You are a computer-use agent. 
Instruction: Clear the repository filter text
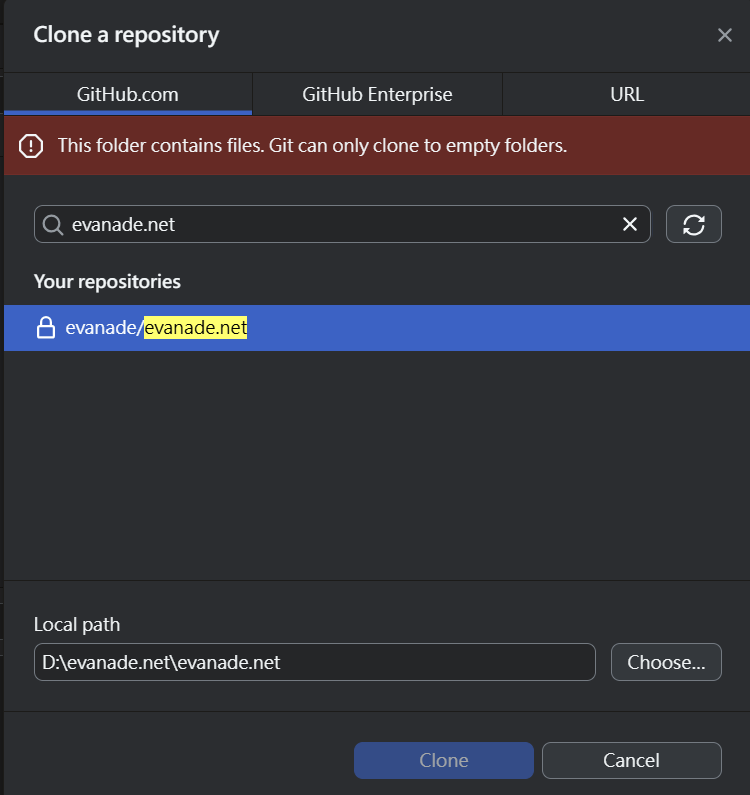630,224
